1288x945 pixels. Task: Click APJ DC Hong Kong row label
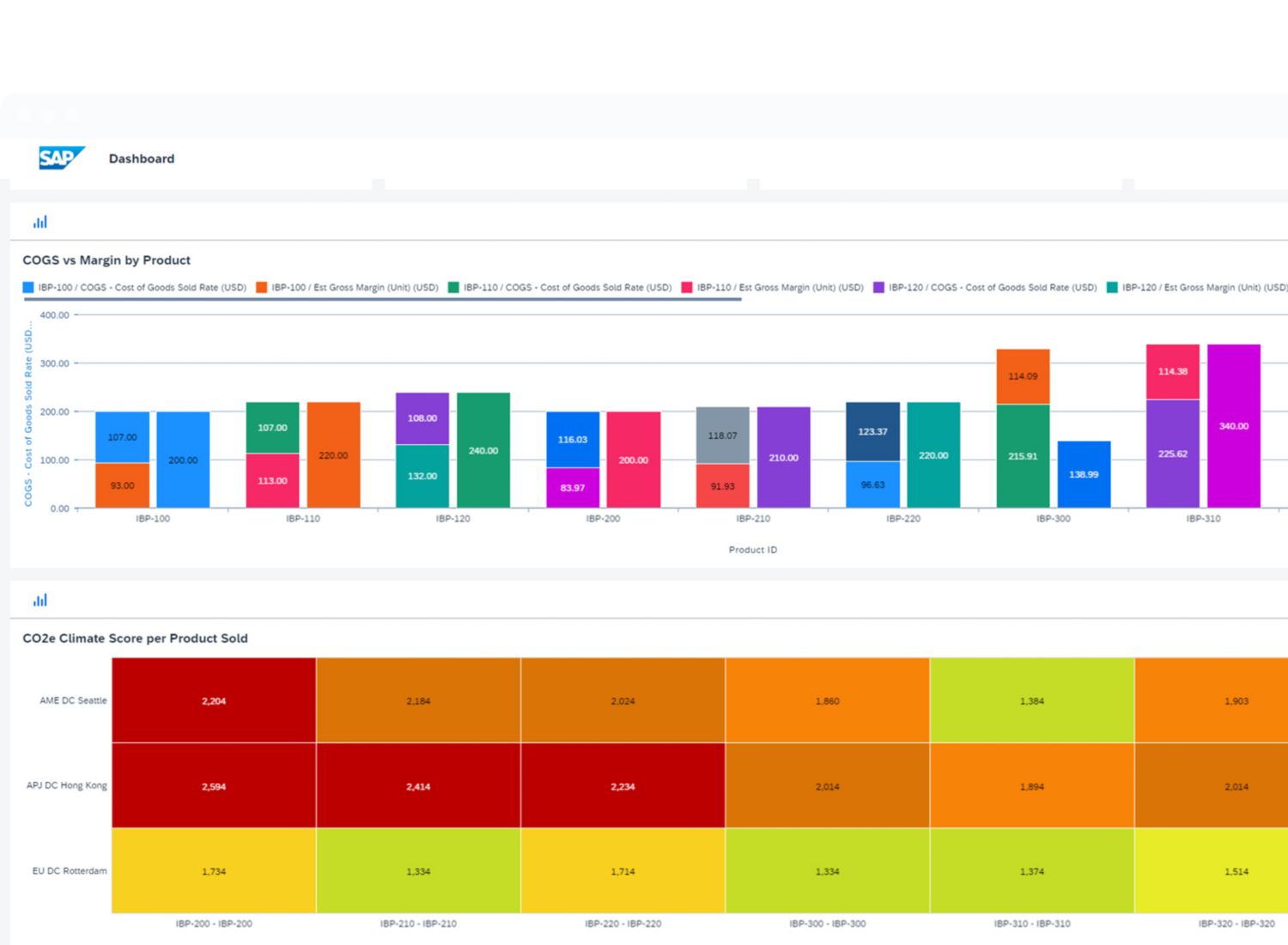pyautogui.click(x=67, y=786)
